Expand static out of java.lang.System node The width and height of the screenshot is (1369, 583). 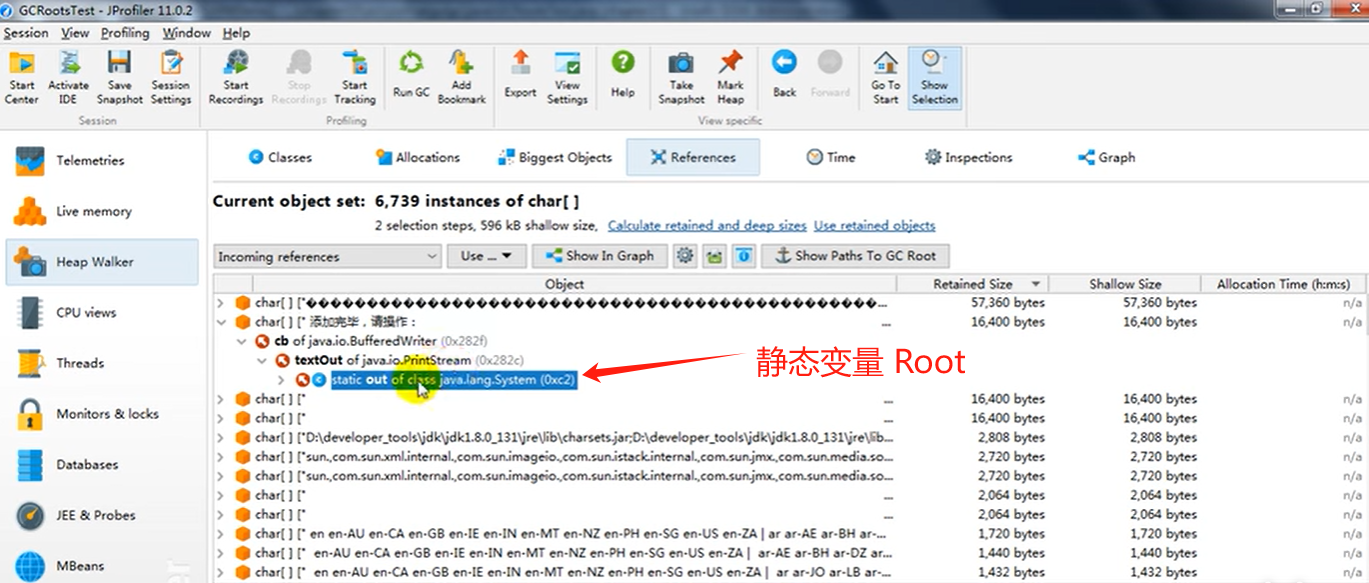click(281, 380)
